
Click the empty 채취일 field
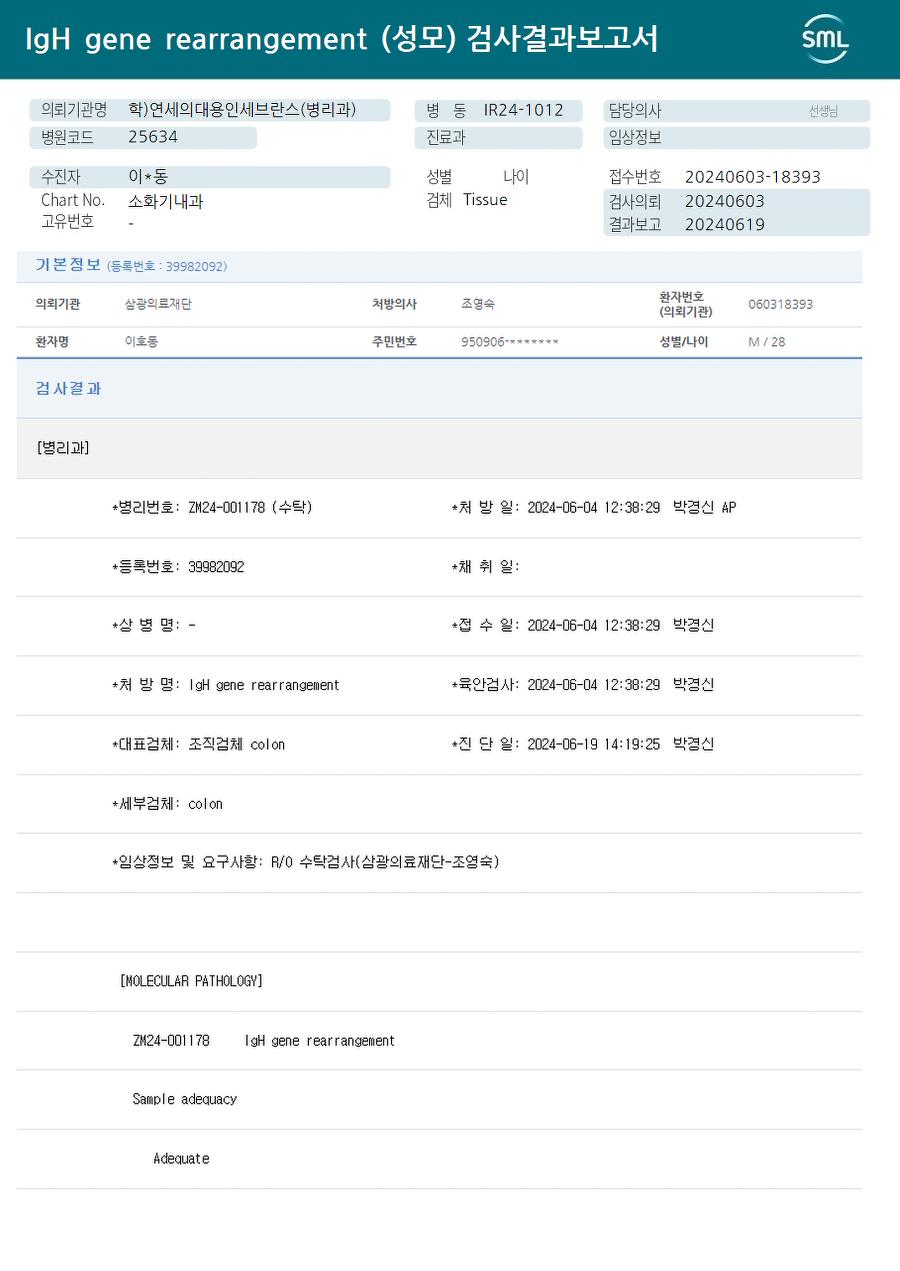pos(485,567)
